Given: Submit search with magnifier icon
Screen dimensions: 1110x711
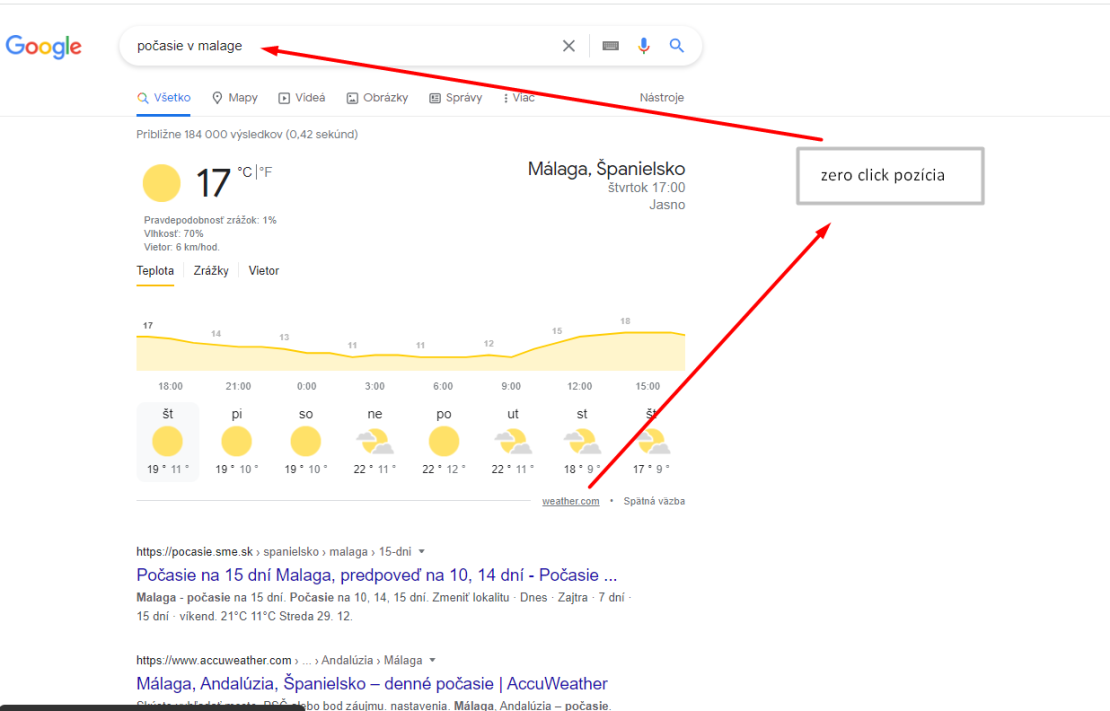Looking at the screenshot, I should pos(677,46).
